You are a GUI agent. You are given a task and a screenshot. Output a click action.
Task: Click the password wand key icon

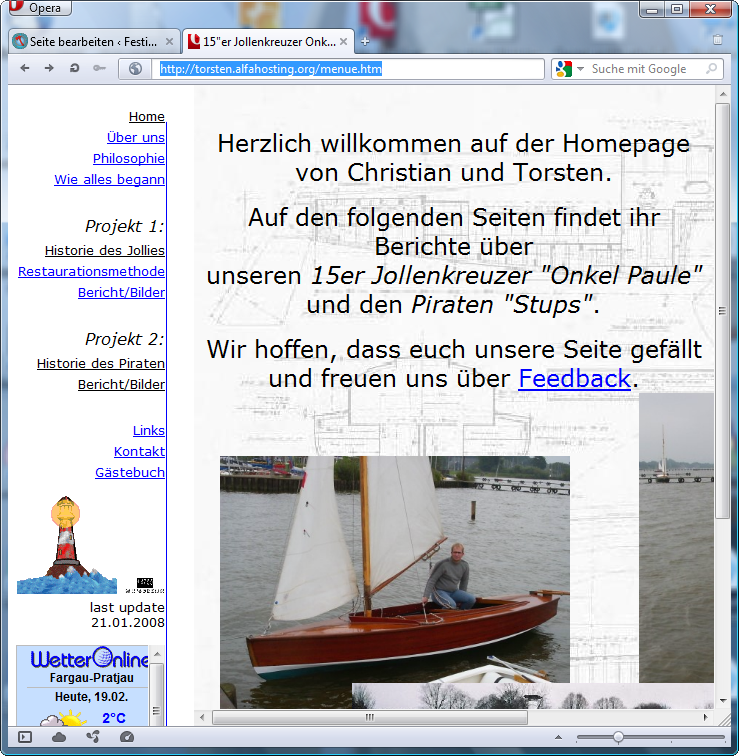(x=99, y=69)
